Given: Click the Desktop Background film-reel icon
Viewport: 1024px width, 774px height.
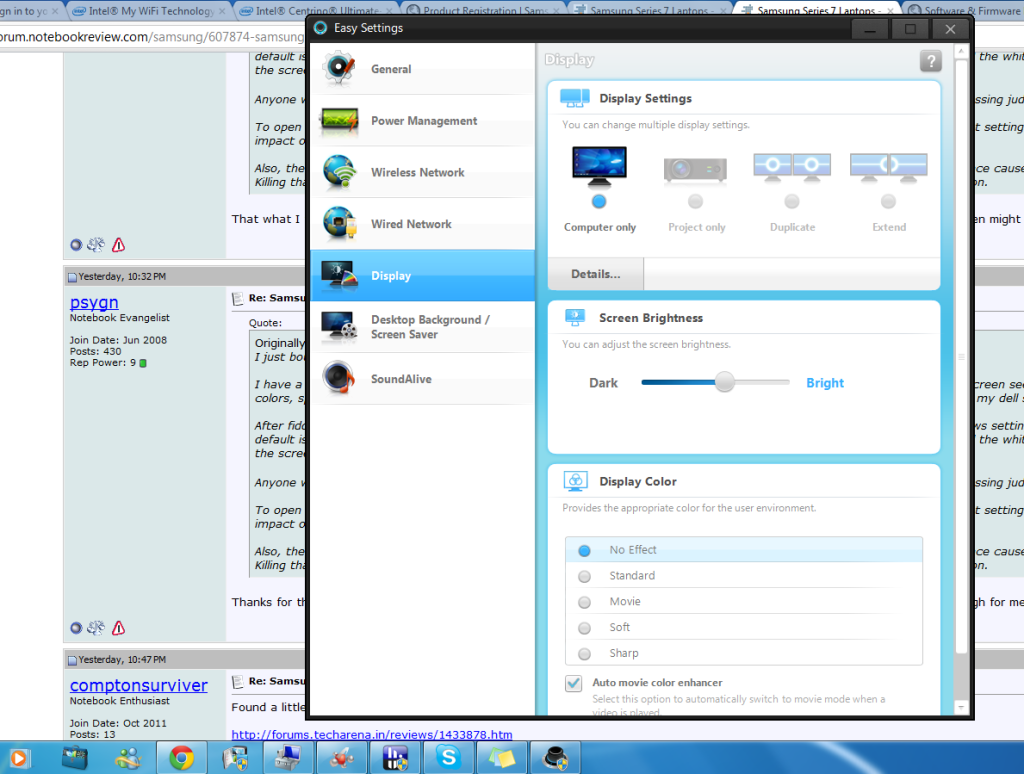Looking at the screenshot, I should [339, 327].
